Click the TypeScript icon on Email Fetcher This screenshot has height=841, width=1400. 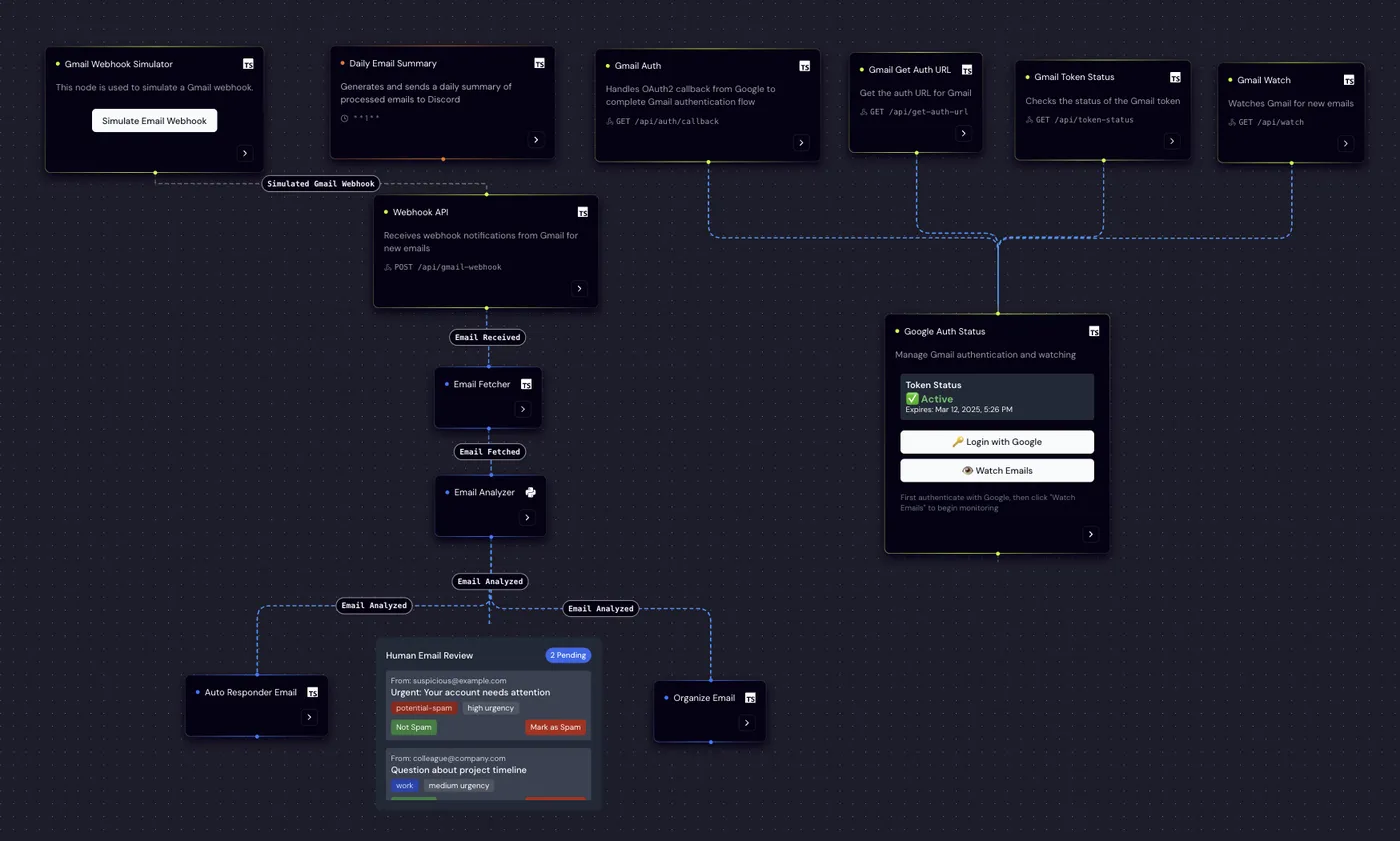[526, 384]
